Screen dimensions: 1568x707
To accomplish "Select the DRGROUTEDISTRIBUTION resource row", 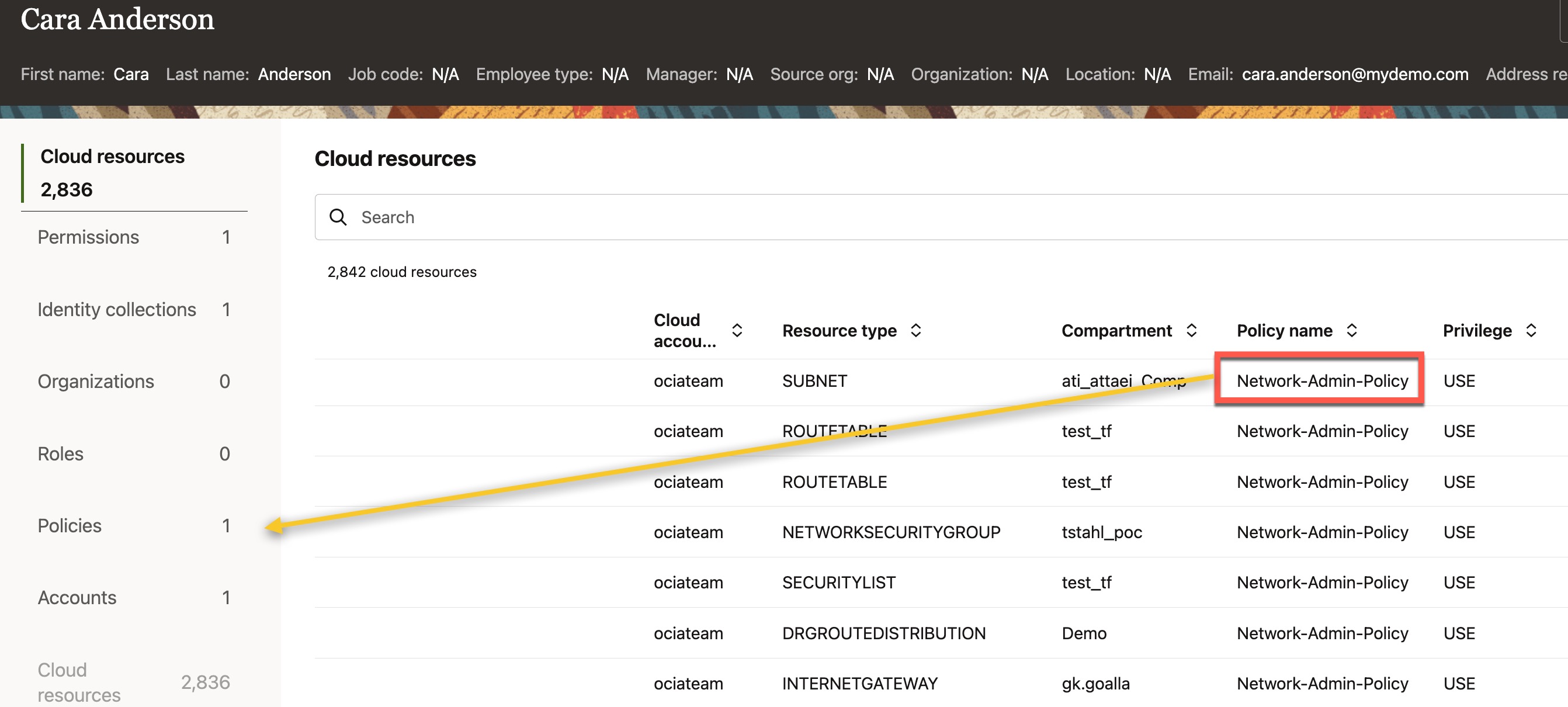I will [883, 633].
